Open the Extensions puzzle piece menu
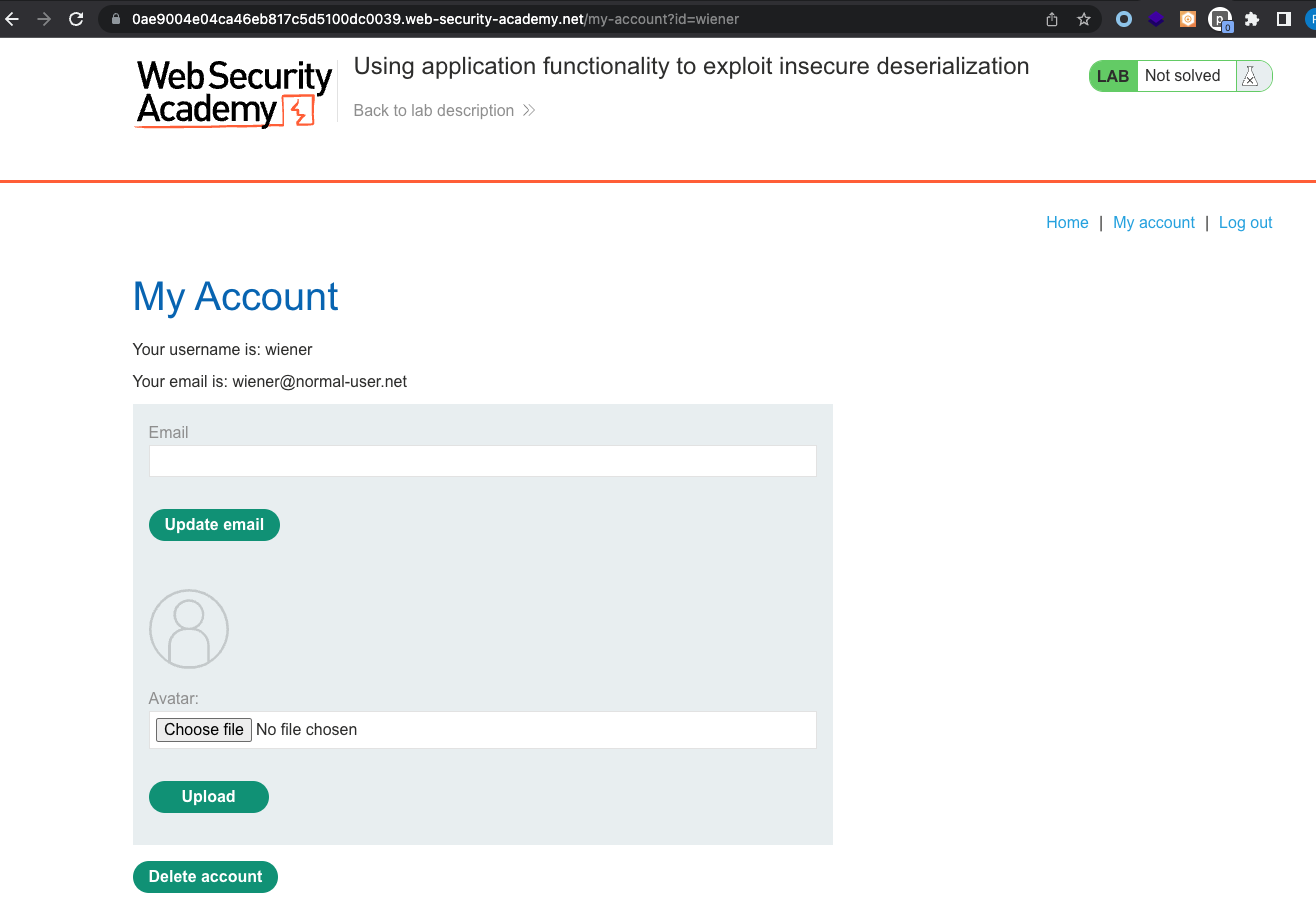Image resolution: width=1316 pixels, height=903 pixels. 1252,19
